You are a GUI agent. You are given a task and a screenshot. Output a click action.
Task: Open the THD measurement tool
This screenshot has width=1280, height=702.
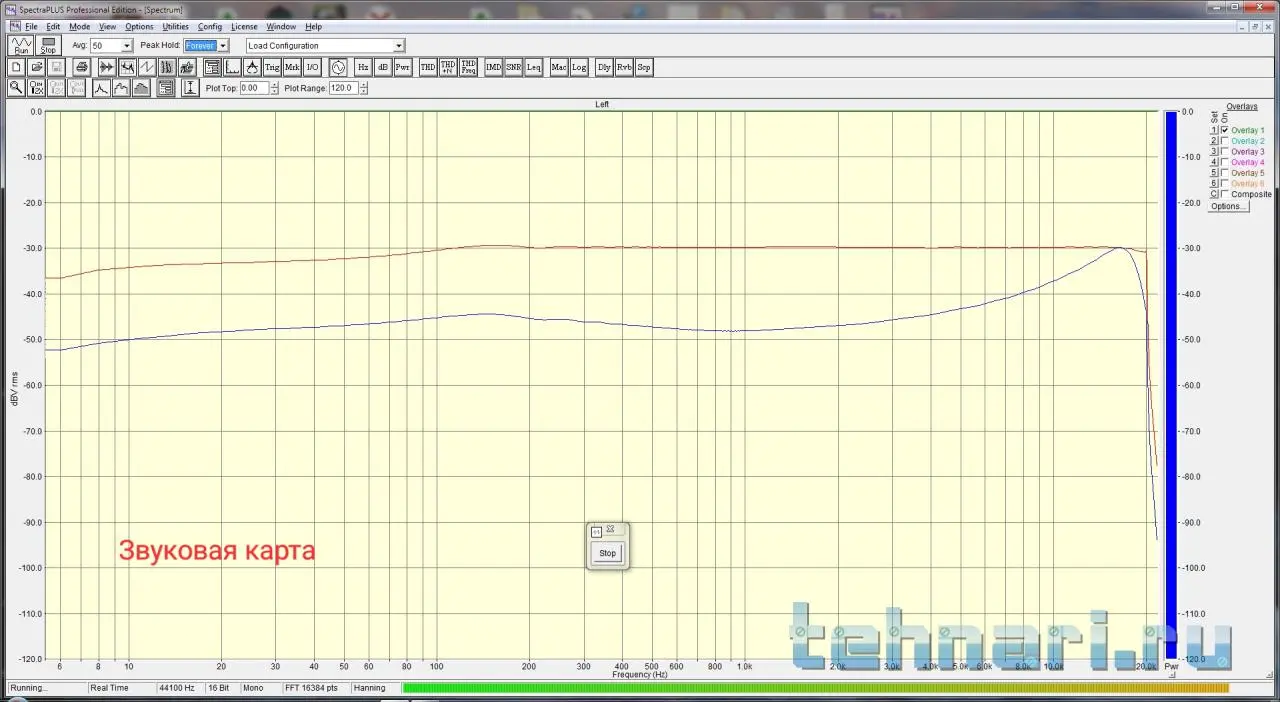coord(428,67)
